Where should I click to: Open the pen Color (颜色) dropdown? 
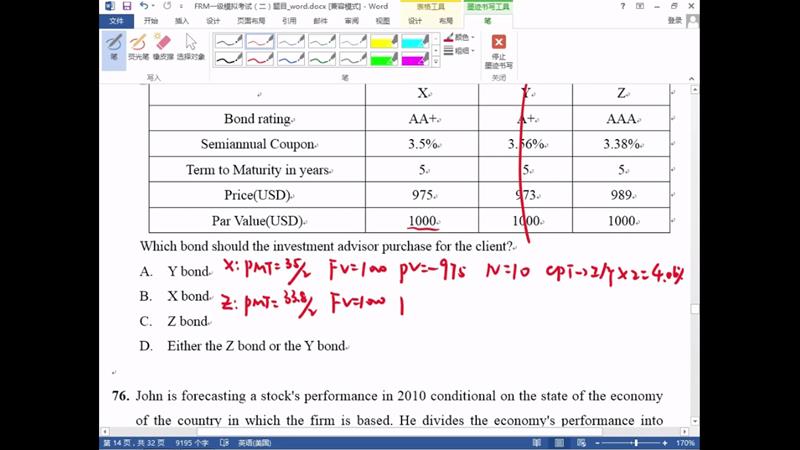[459, 37]
